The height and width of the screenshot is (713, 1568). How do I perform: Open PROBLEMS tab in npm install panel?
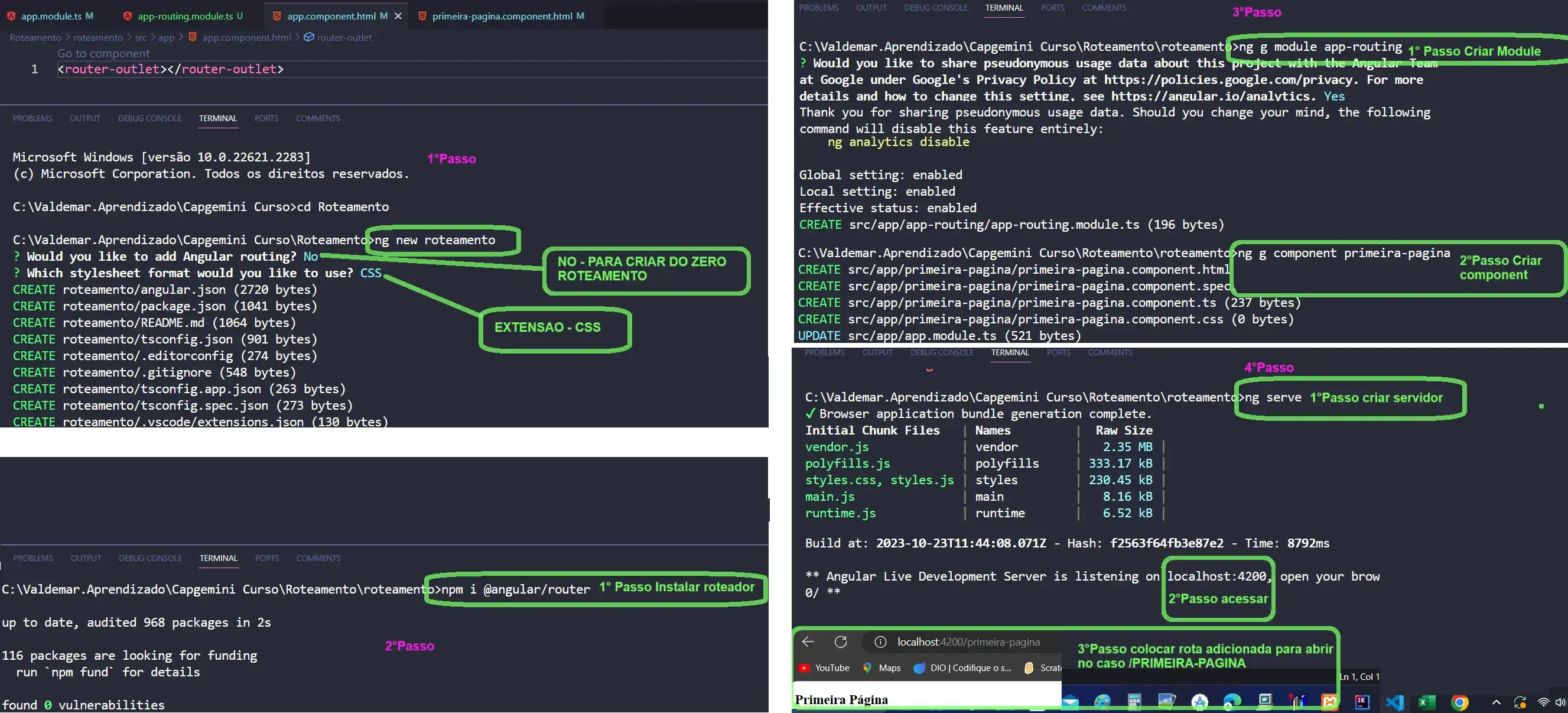(33, 558)
